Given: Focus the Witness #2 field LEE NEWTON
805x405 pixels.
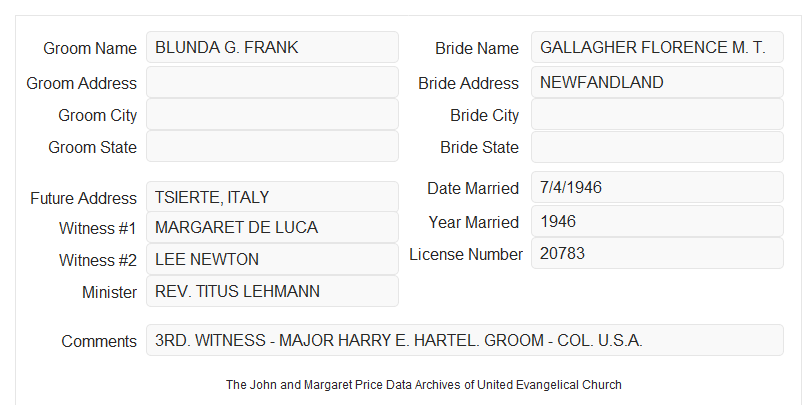Looking at the screenshot, I should coord(272,259).
